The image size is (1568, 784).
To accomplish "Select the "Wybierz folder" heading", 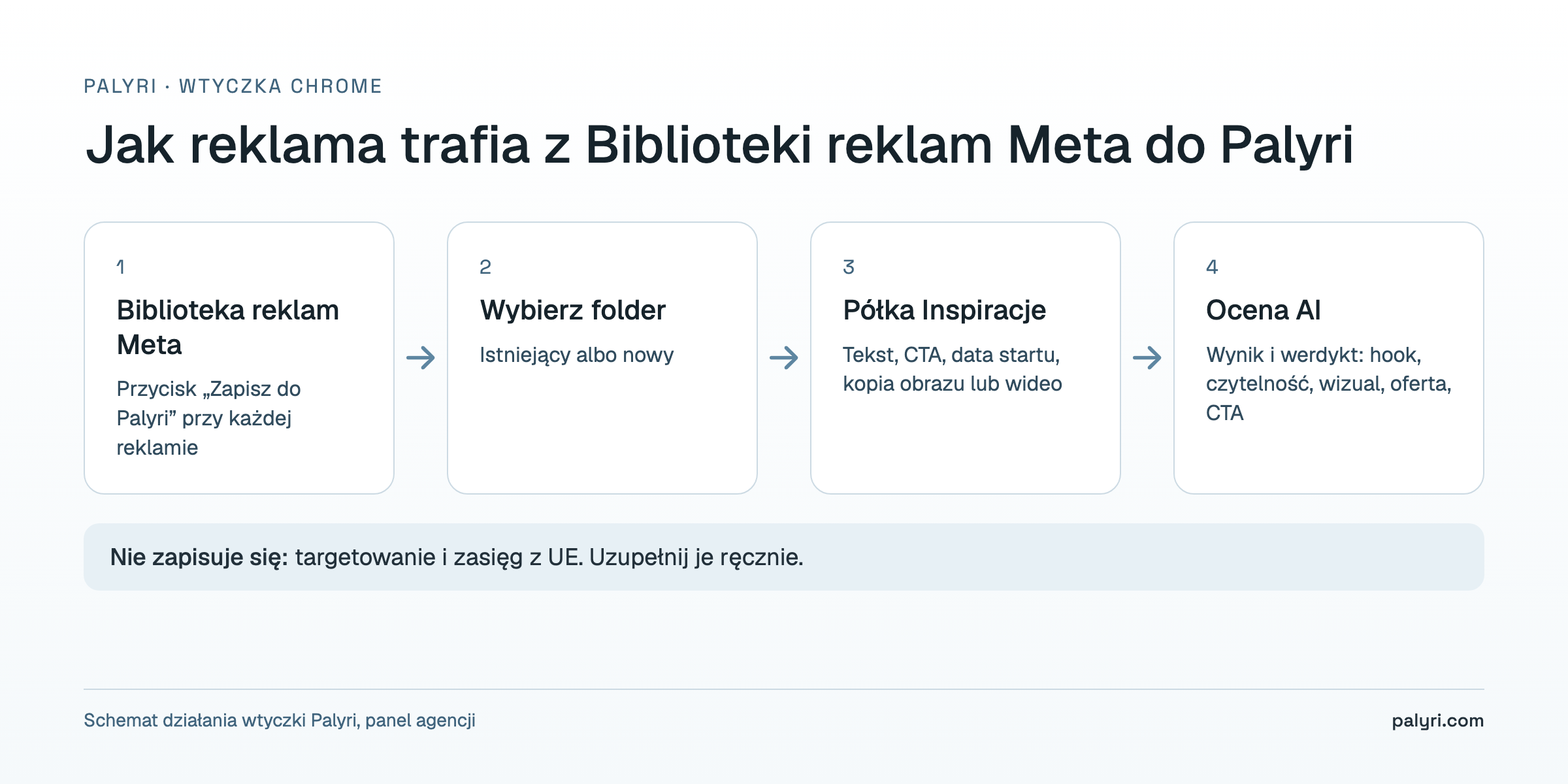I will 572,310.
